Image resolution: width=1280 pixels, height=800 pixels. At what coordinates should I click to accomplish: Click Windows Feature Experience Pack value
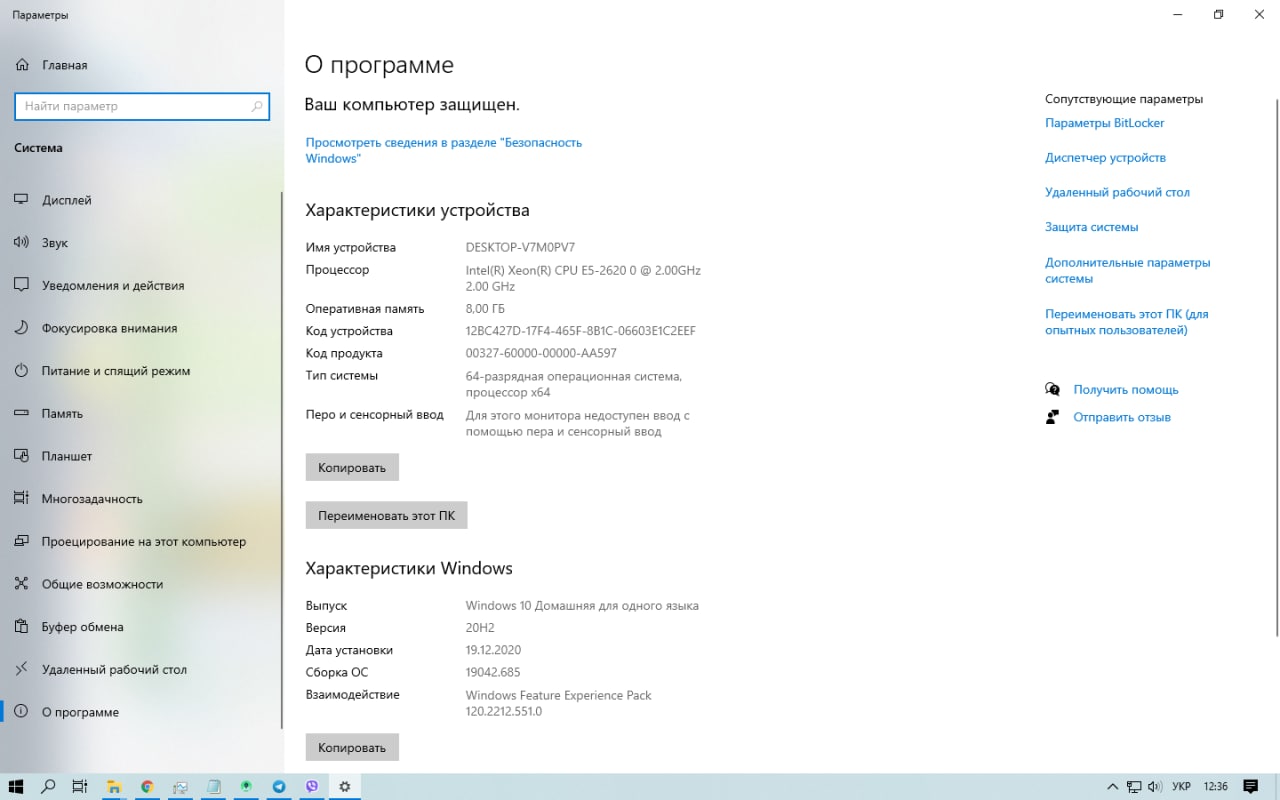pyautogui.click(x=558, y=703)
